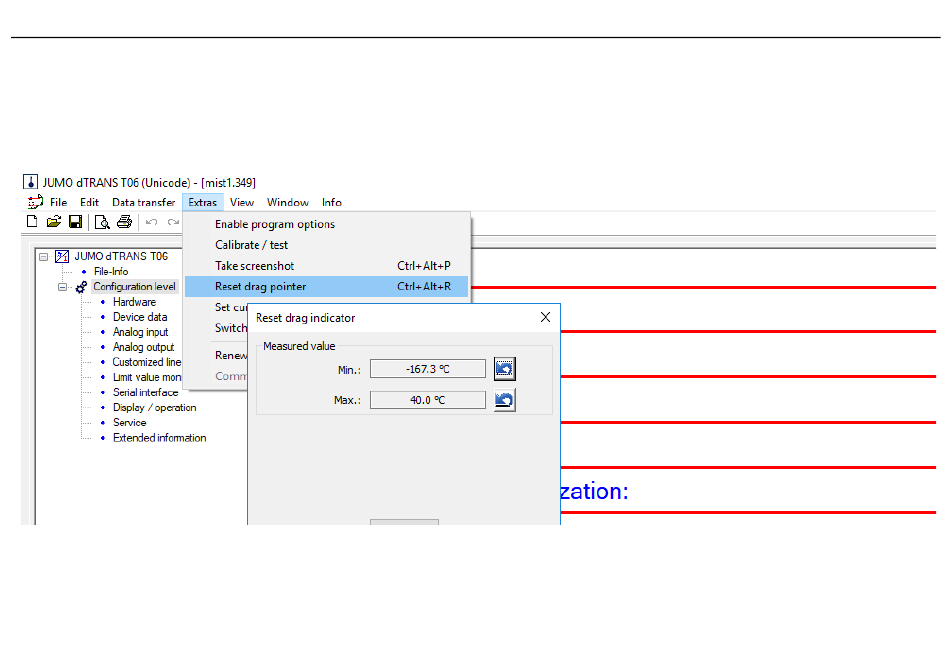Select File-Info in the tree
The height and width of the screenshot is (662, 950).
click(x=111, y=271)
